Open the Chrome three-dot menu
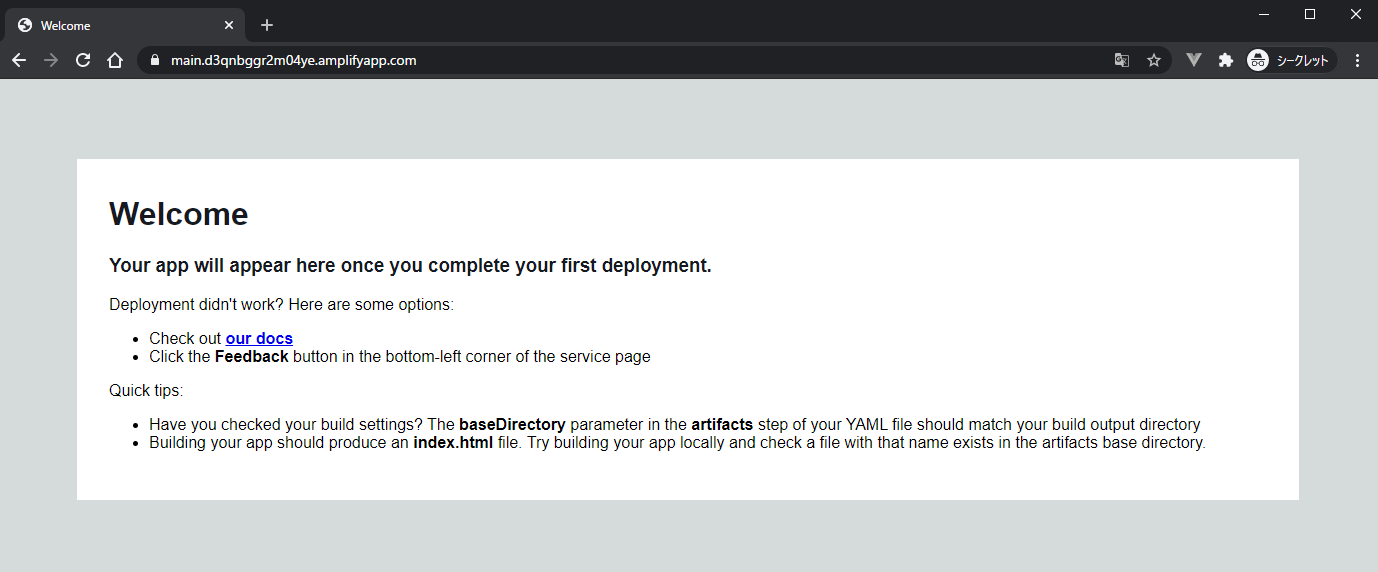 click(1357, 60)
